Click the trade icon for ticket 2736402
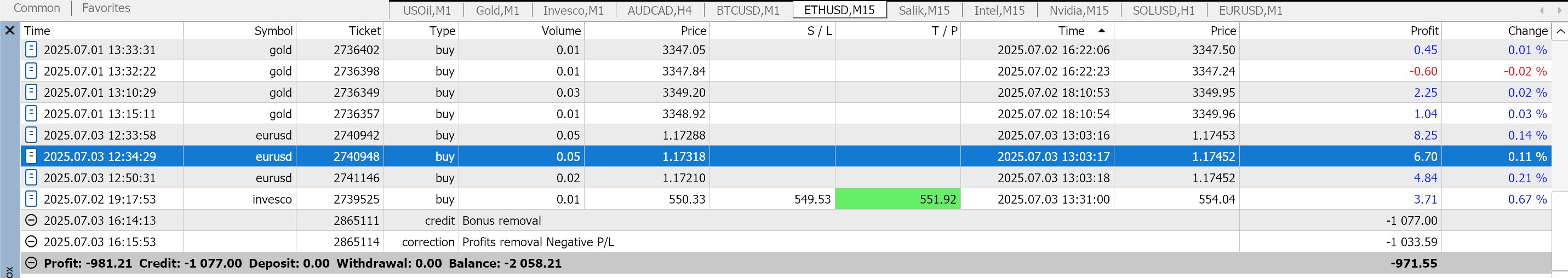Image resolution: width=1568 pixels, height=278 pixels. [x=31, y=49]
